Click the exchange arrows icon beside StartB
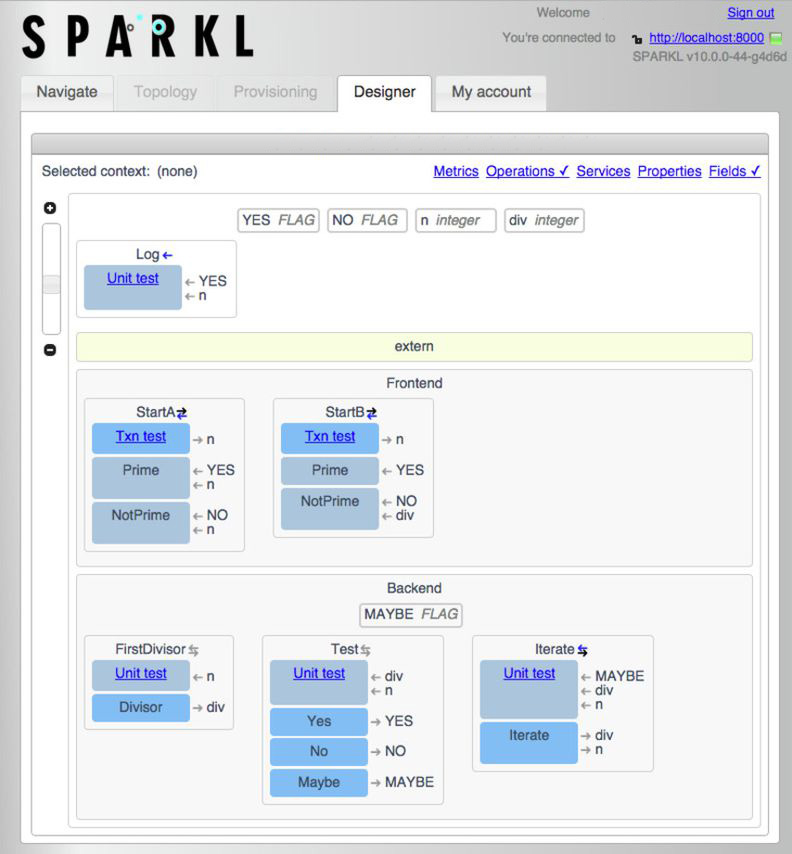The image size is (792, 854). [371, 413]
